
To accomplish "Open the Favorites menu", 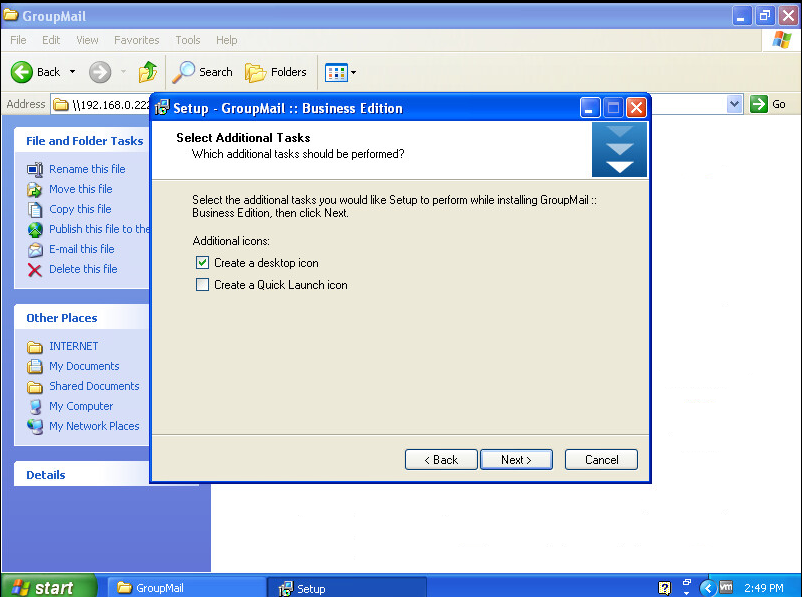I will (136, 40).
